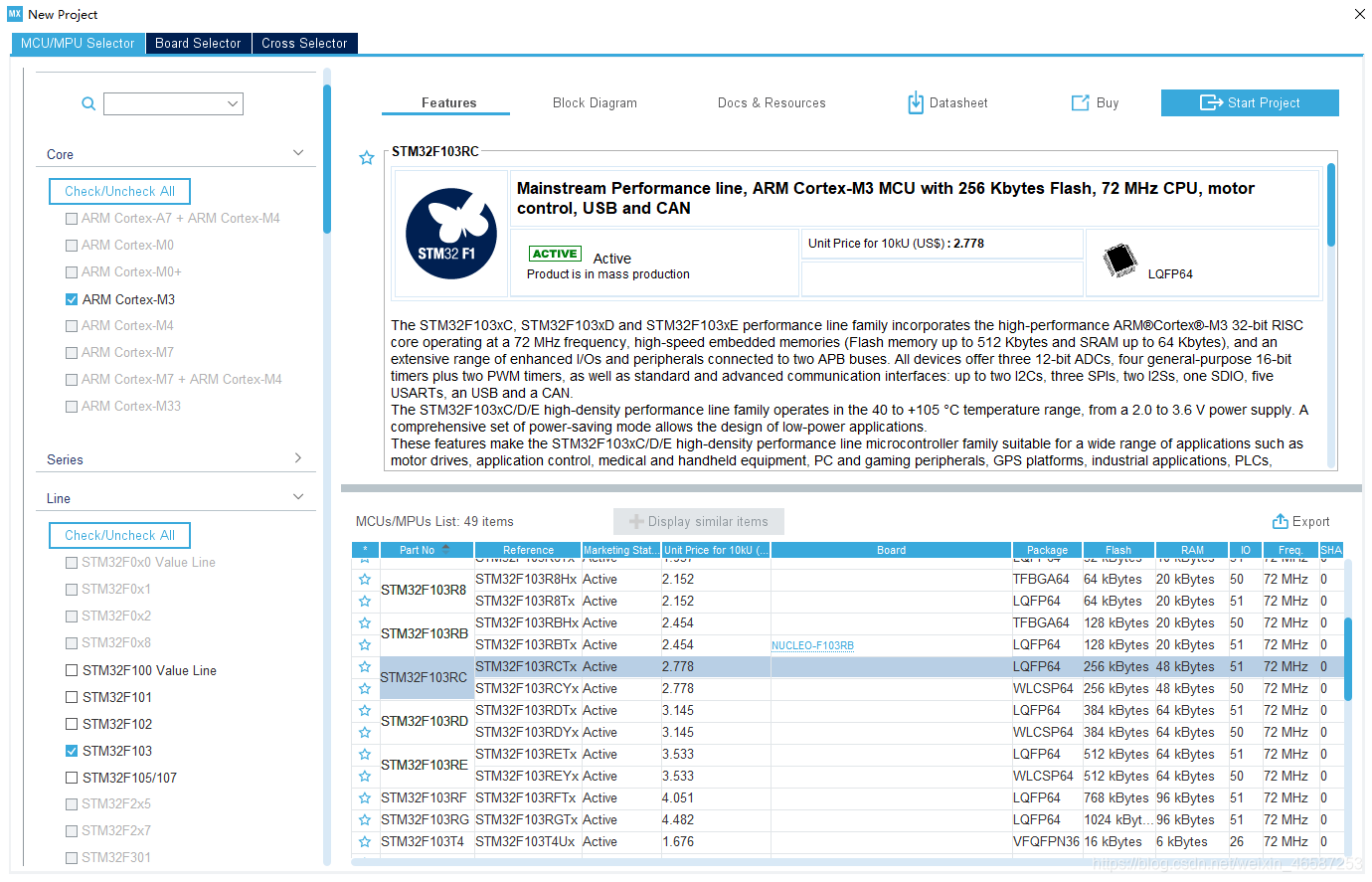Screen dimensions: 1372x882
Task: Open the NUCLEO-F103RB board link
Action: [x=812, y=645]
